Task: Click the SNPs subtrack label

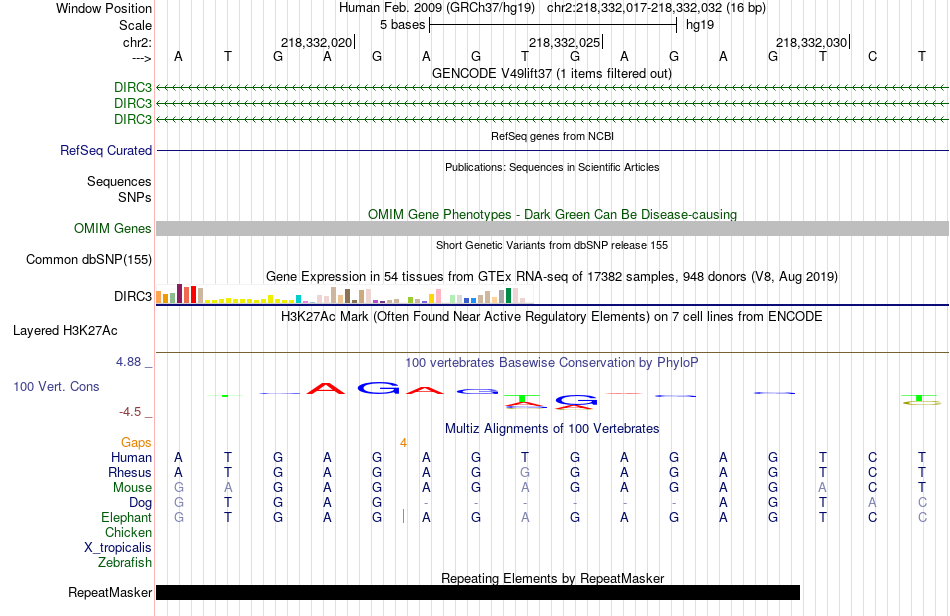Action: point(135,197)
